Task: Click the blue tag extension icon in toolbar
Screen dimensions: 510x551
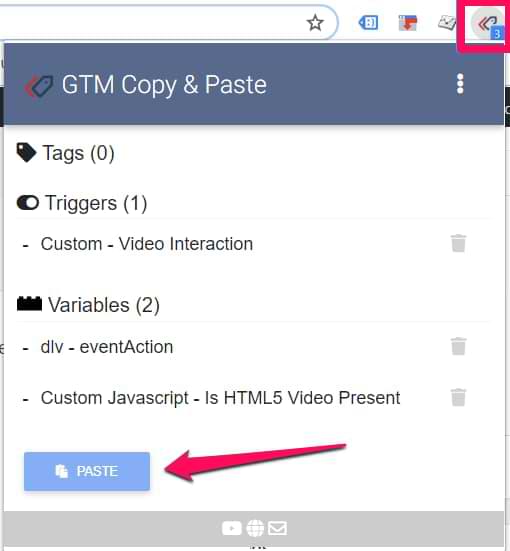Action: tap(368, 23)
